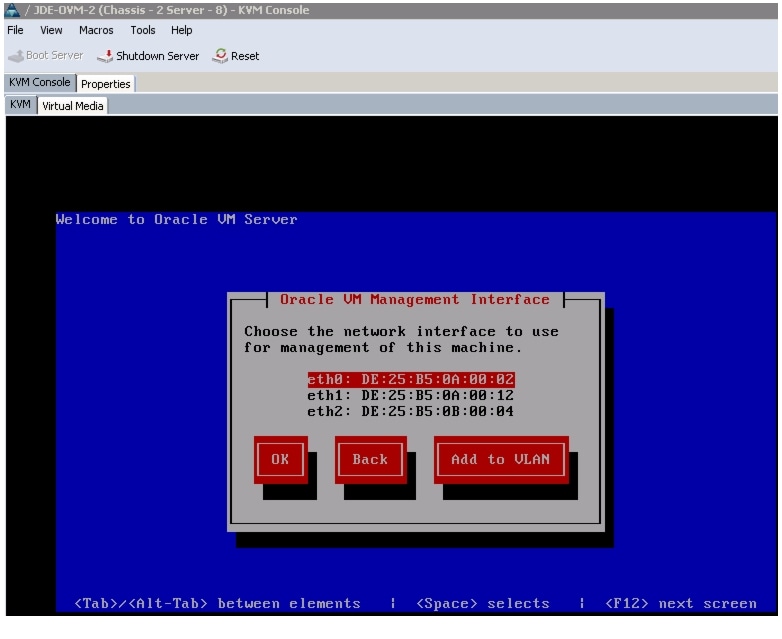Click the Welcome to Oracle VM Server heading
The image size is (782, 639).
pyautogui.click(x=177, y=219)
